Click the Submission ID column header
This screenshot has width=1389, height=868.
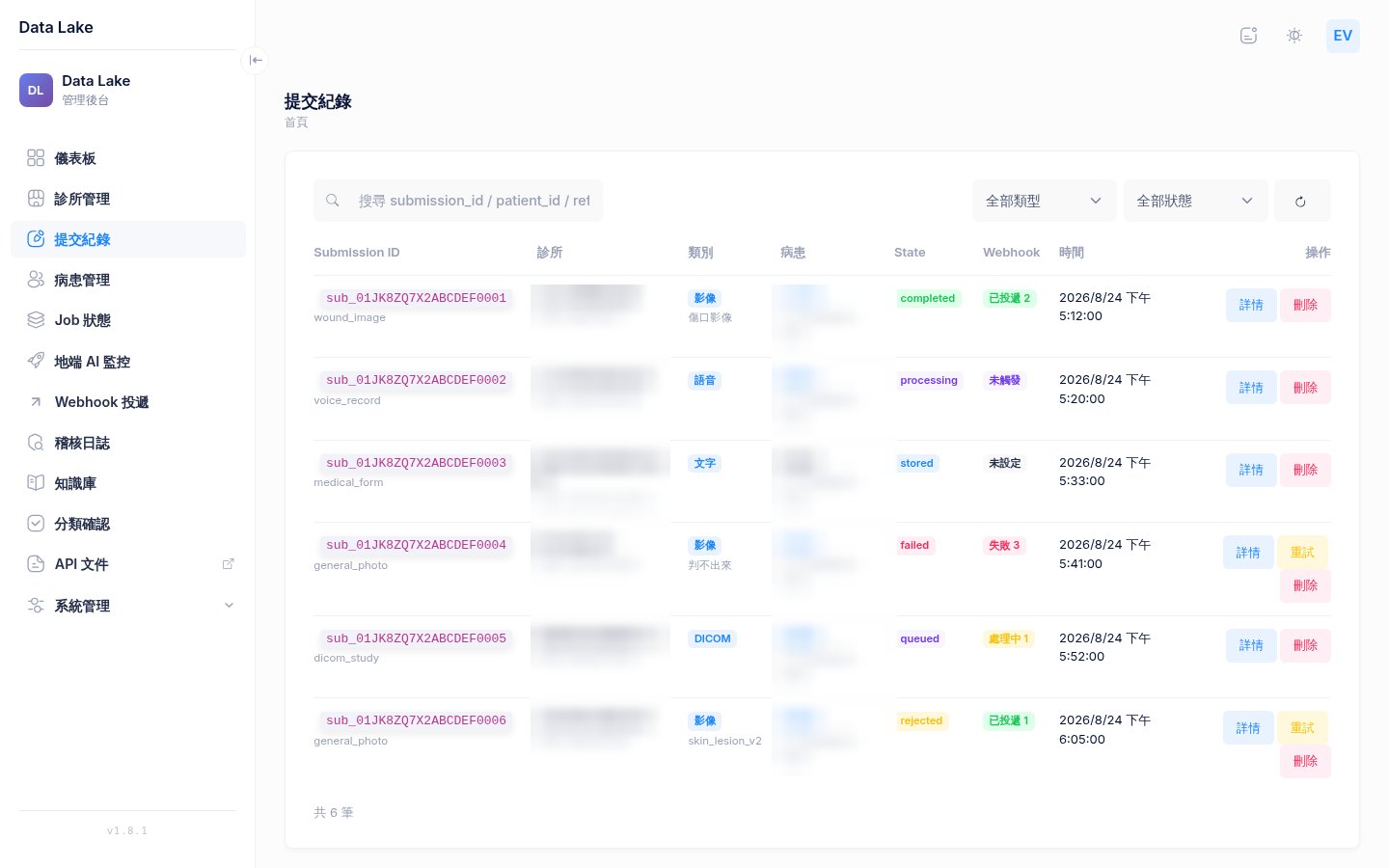click(357, 253)
